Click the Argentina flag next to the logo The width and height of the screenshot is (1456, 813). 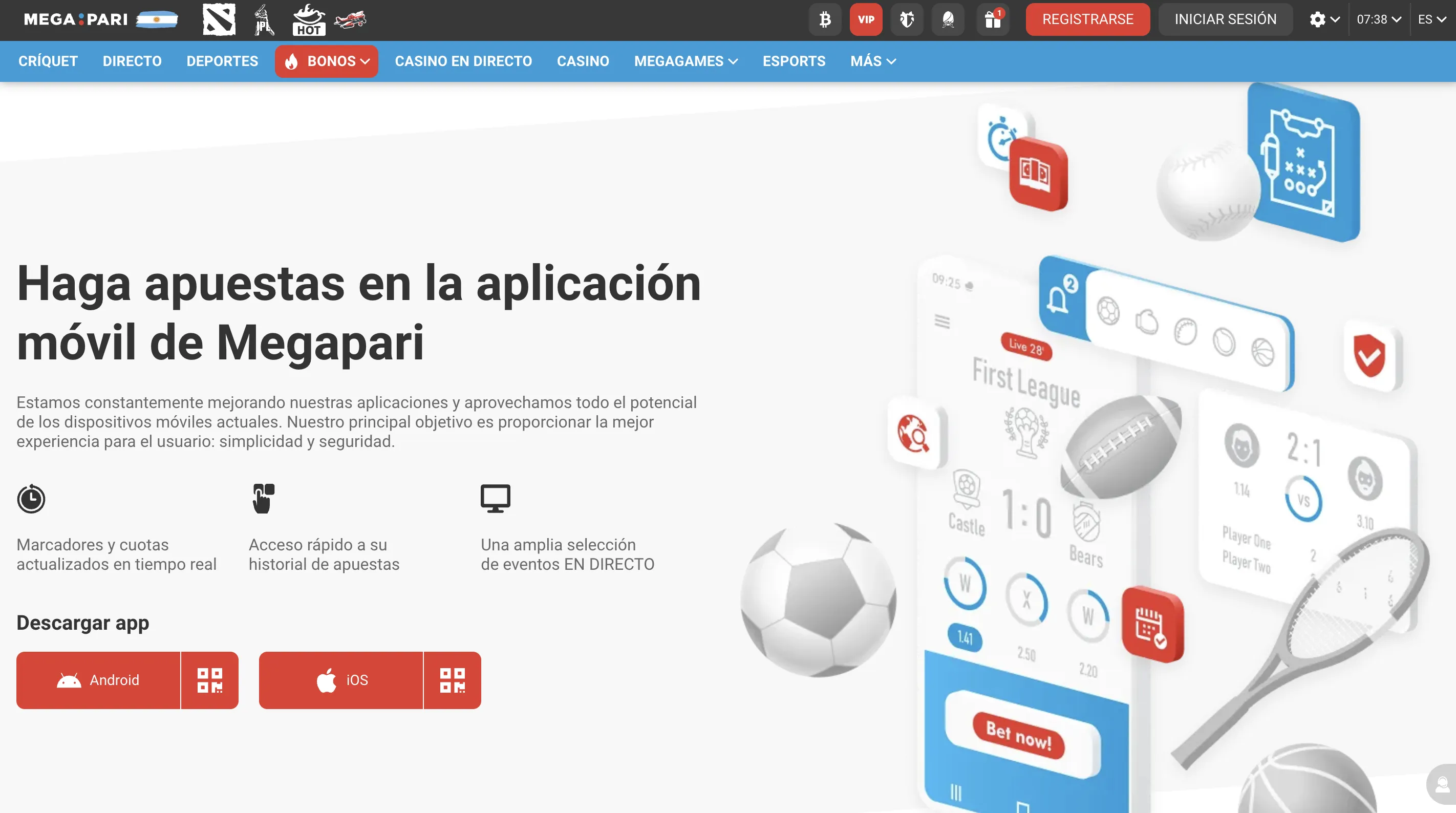point(156,19)
